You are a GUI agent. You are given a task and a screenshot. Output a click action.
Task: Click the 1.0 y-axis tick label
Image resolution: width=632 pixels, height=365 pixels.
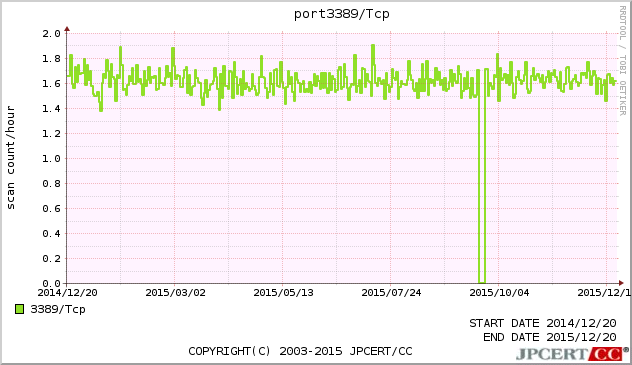52,158
